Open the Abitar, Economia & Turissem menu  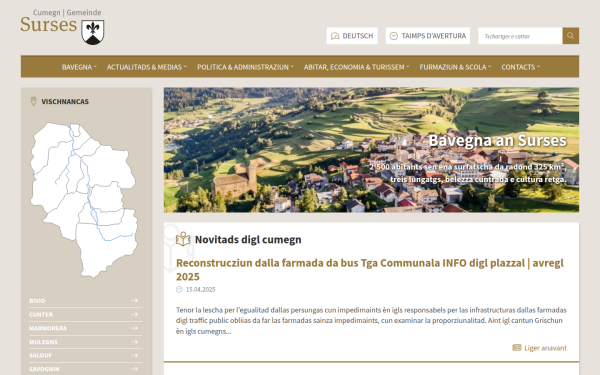click(354, 67)
